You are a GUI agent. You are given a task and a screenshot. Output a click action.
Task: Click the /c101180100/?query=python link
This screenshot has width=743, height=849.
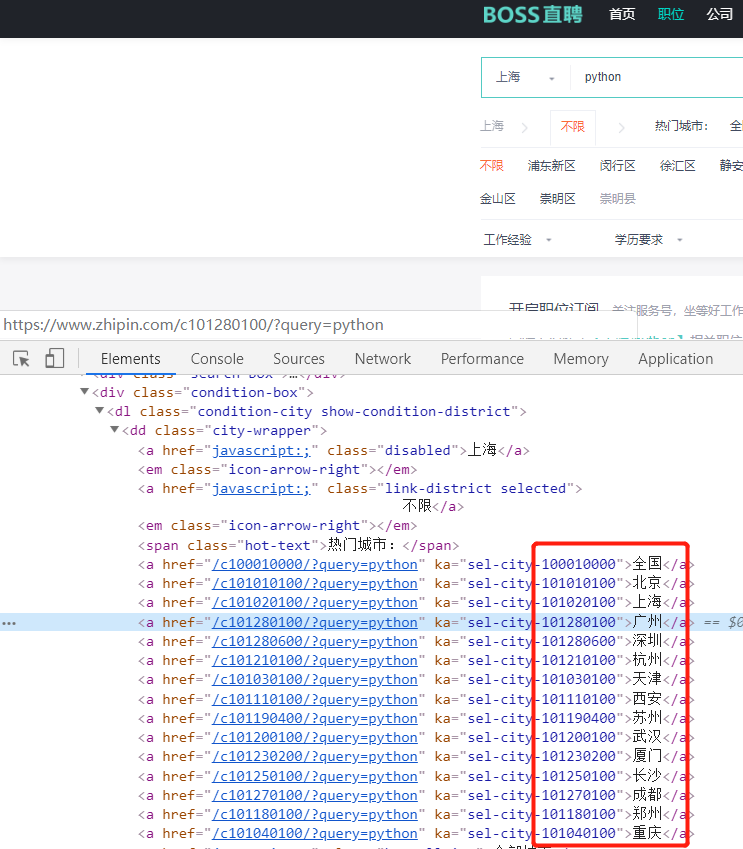click(x=315, y=814)
